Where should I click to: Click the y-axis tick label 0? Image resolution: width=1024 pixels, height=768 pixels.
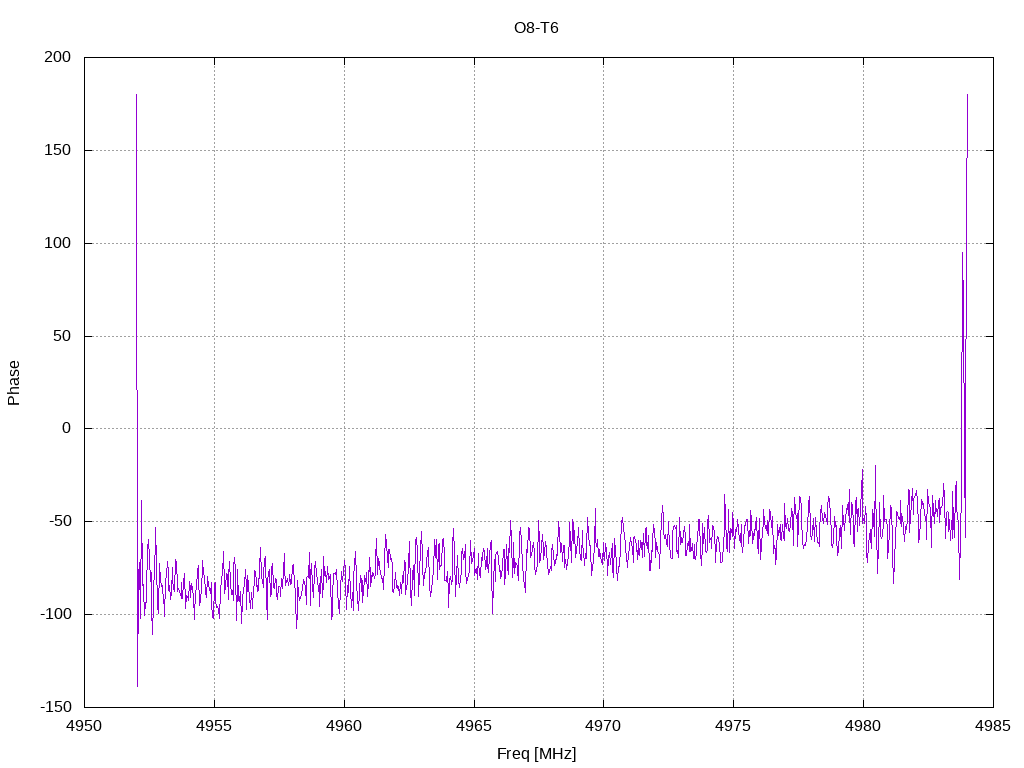67,428
